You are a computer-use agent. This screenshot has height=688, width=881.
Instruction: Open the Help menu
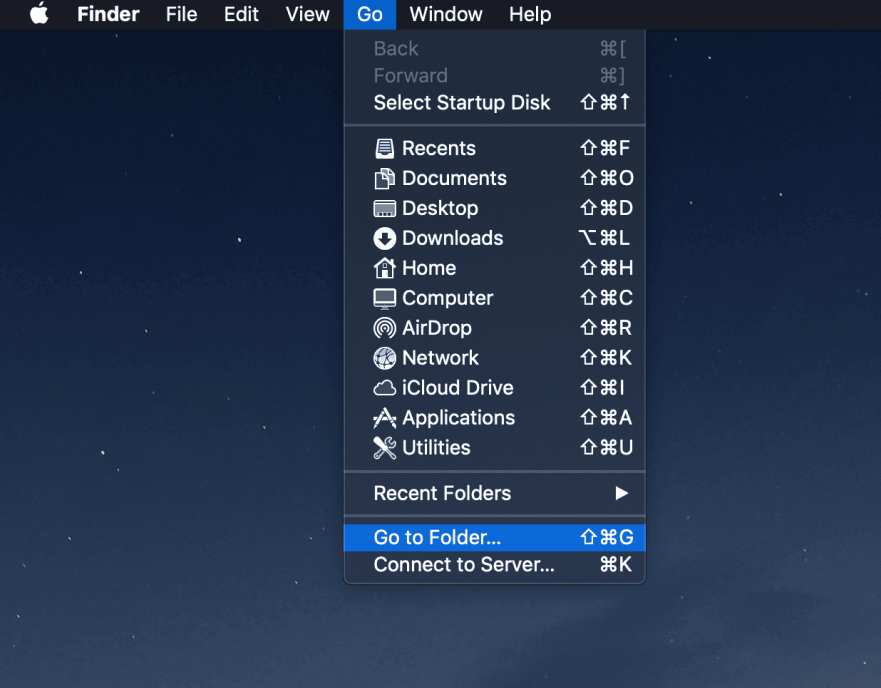click(x=530, y=14)
